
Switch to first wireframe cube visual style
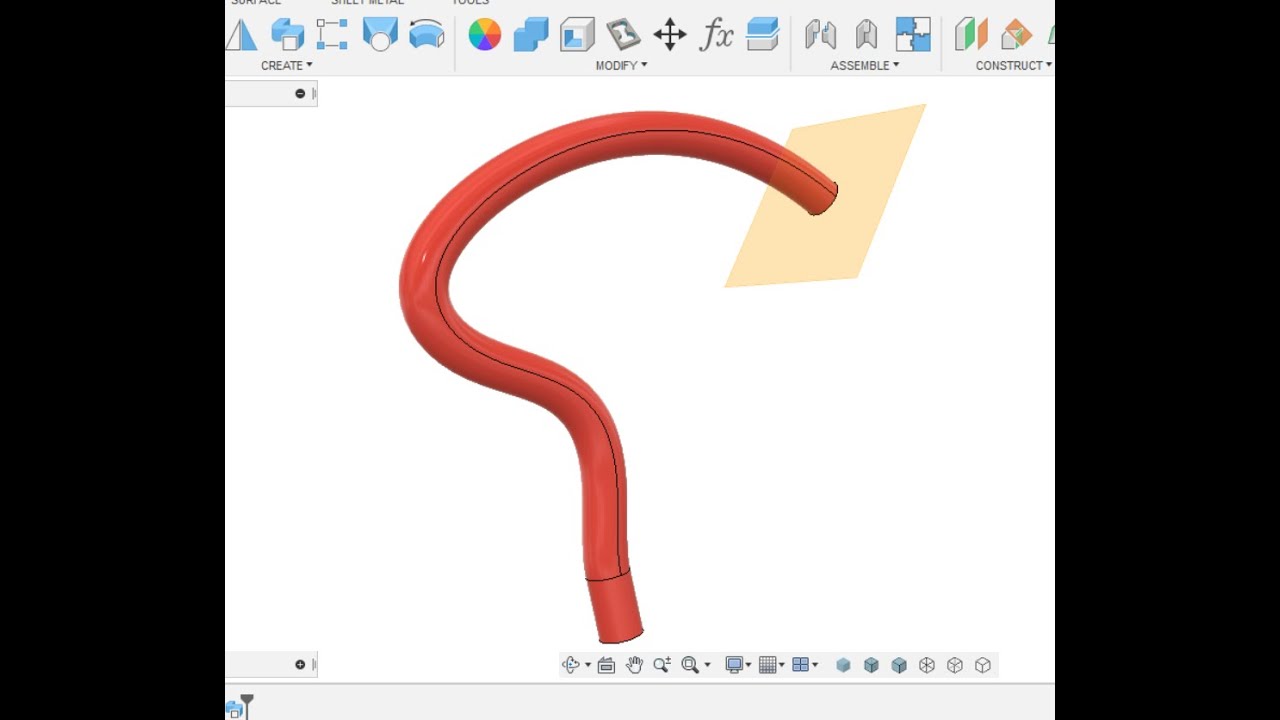coord(927,665)
